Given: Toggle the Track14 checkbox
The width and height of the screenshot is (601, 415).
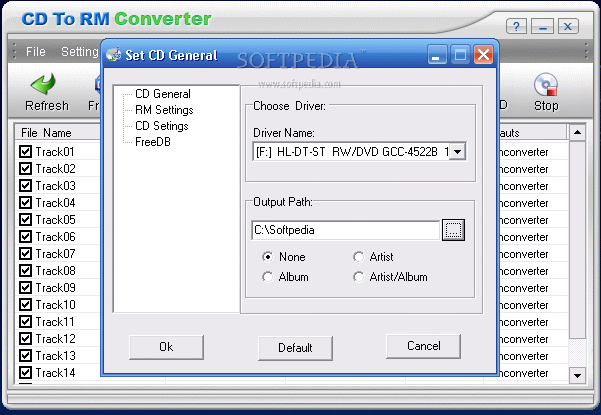Looking at the screenshot, I should 25,372.
